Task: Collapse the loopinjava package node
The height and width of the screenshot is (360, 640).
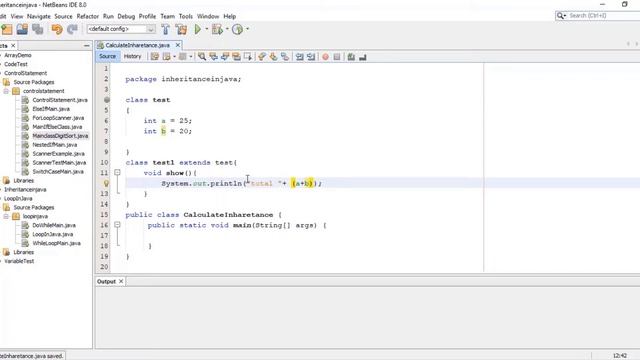Action: [6, 216]
